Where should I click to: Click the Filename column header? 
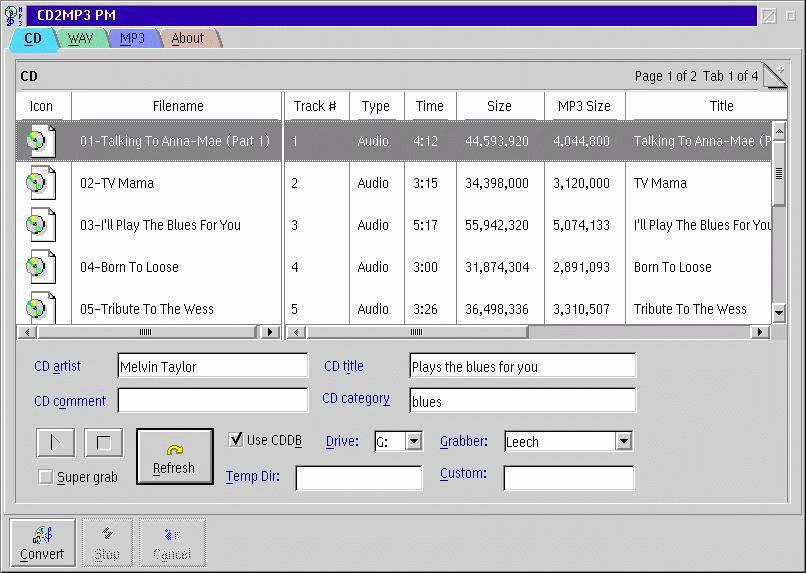177,106
